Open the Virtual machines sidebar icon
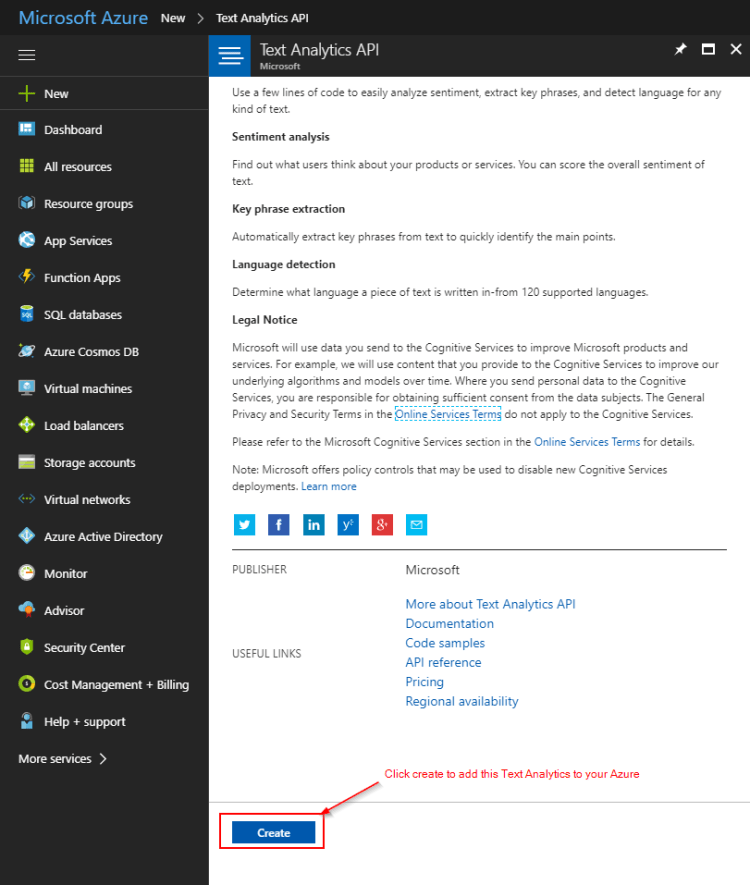This screenshot has height=885, width=750. click(27, 389)
